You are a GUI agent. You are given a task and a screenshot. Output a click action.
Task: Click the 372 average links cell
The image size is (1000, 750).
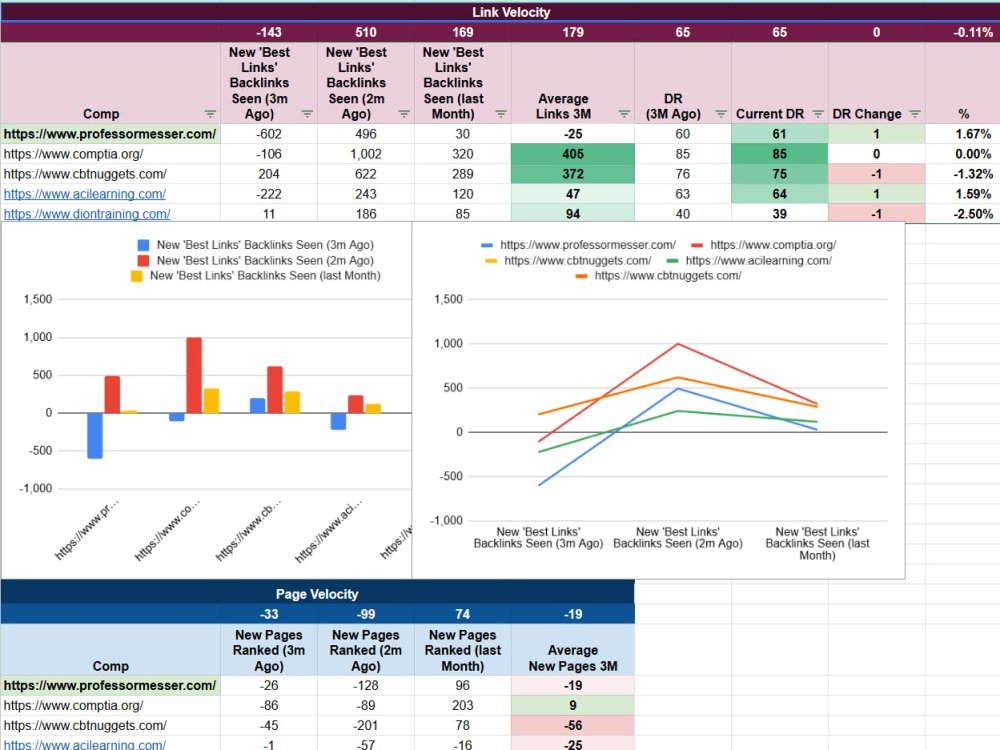click(x=573, y=173)
